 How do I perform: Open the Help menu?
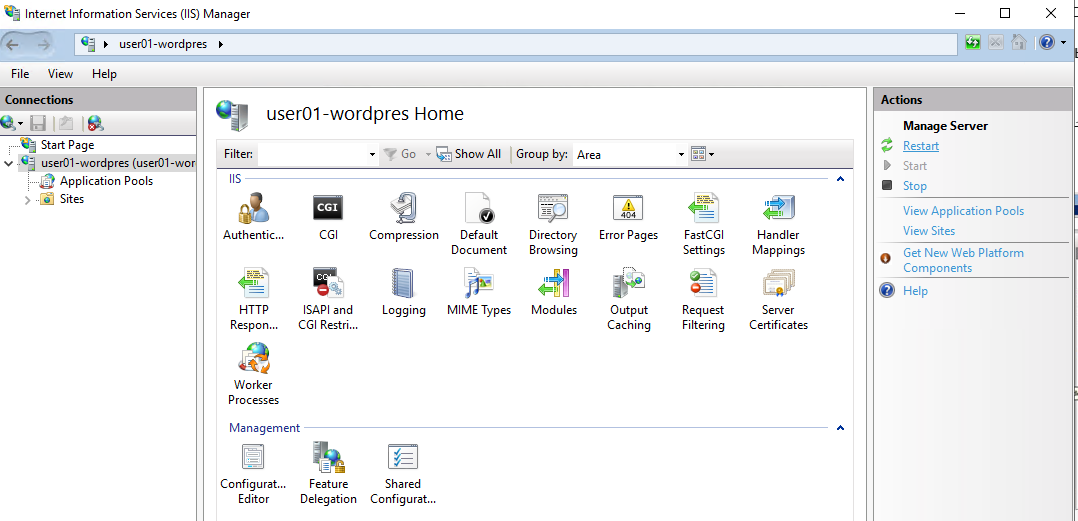[104, 74]
